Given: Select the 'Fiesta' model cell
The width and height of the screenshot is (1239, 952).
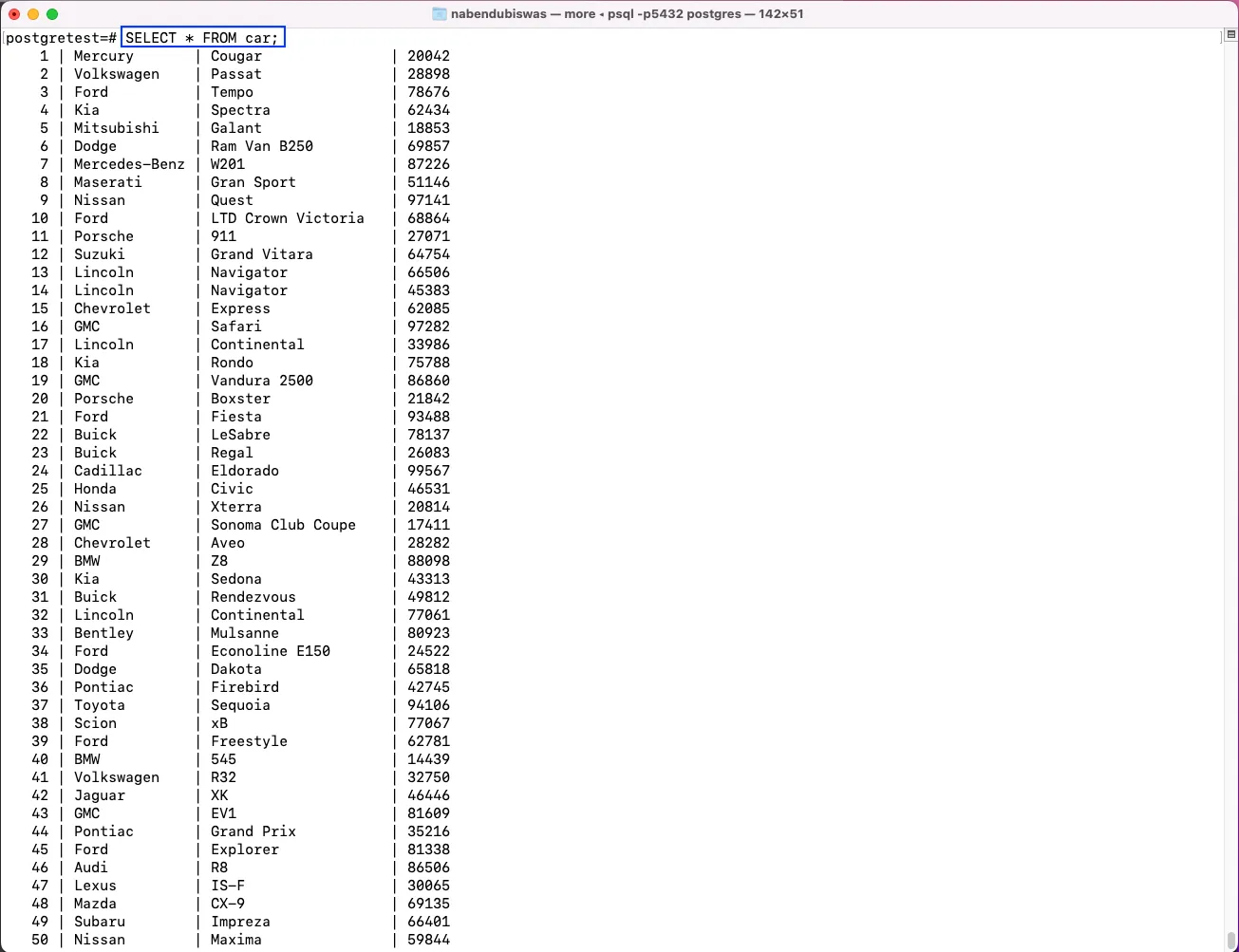Looking at the screenshot, I should (x=236, y=417).
